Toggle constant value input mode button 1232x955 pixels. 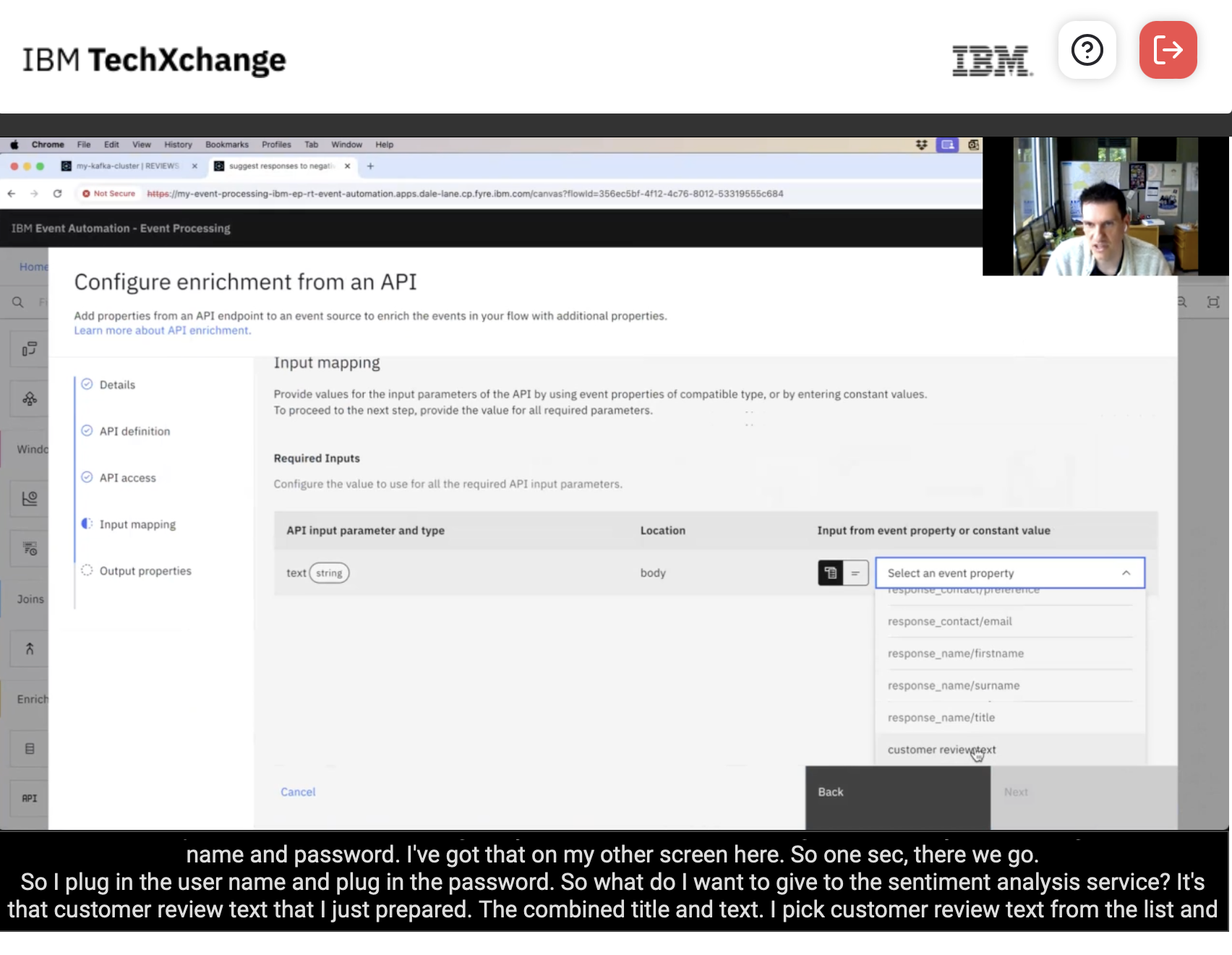click(855, 573)
